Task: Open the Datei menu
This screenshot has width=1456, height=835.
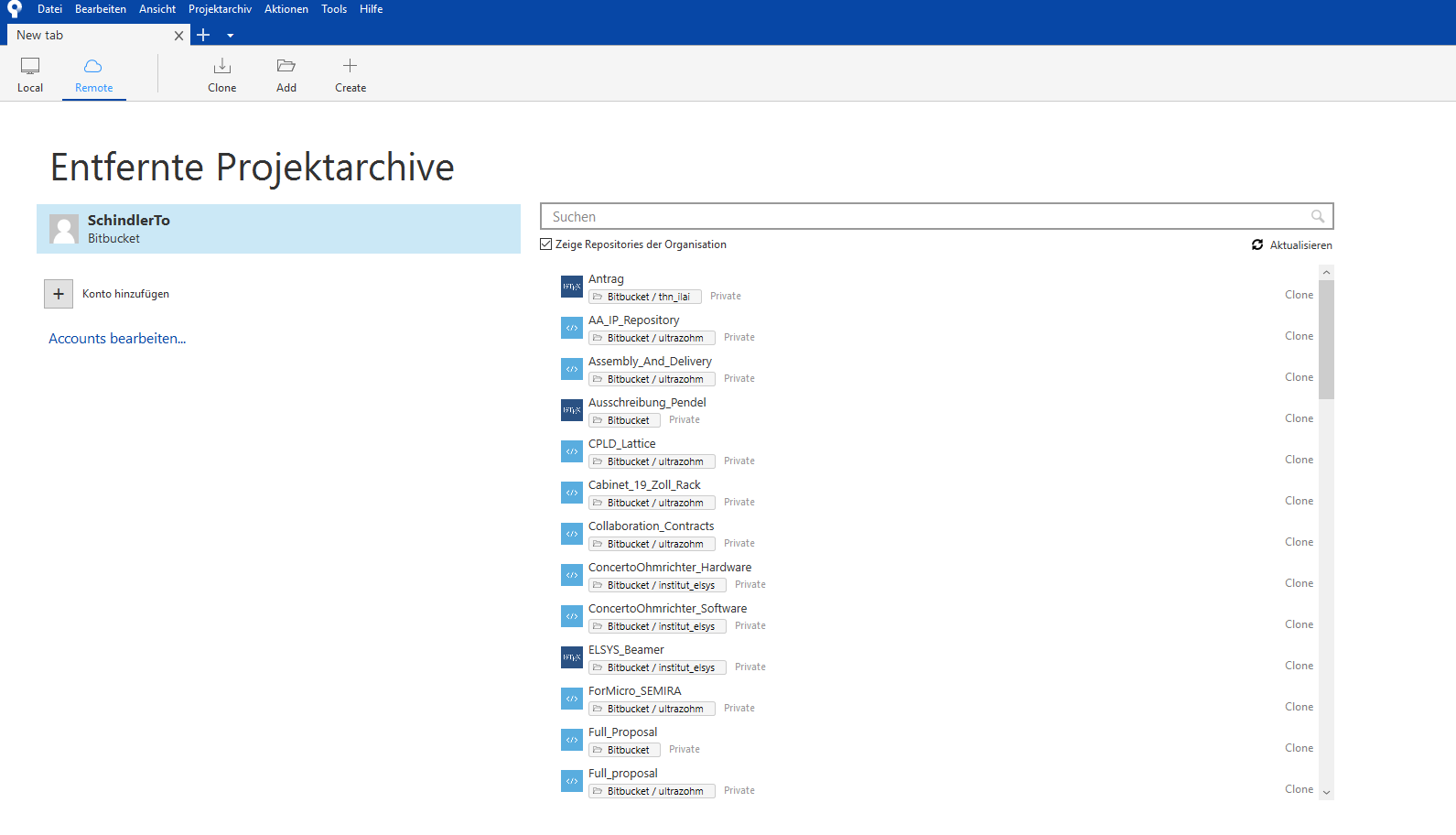Action: pyautogui.click(x=50, y=9)
